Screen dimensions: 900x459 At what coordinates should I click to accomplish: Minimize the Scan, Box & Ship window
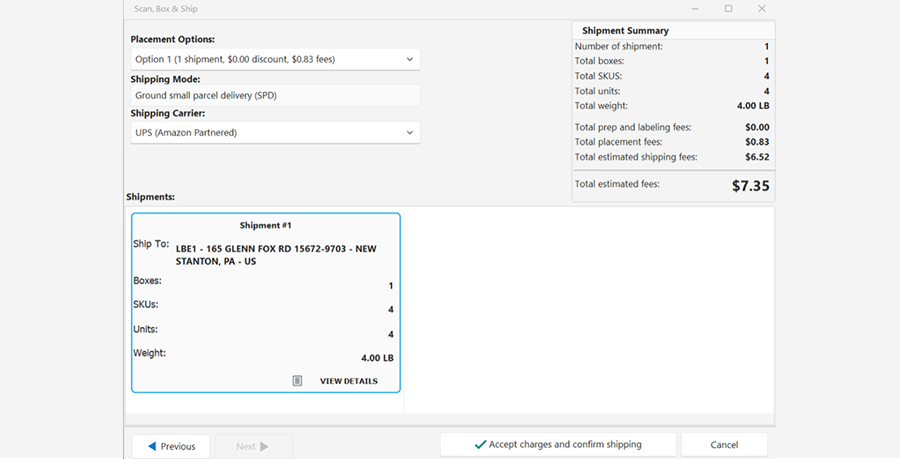(695, 9)
